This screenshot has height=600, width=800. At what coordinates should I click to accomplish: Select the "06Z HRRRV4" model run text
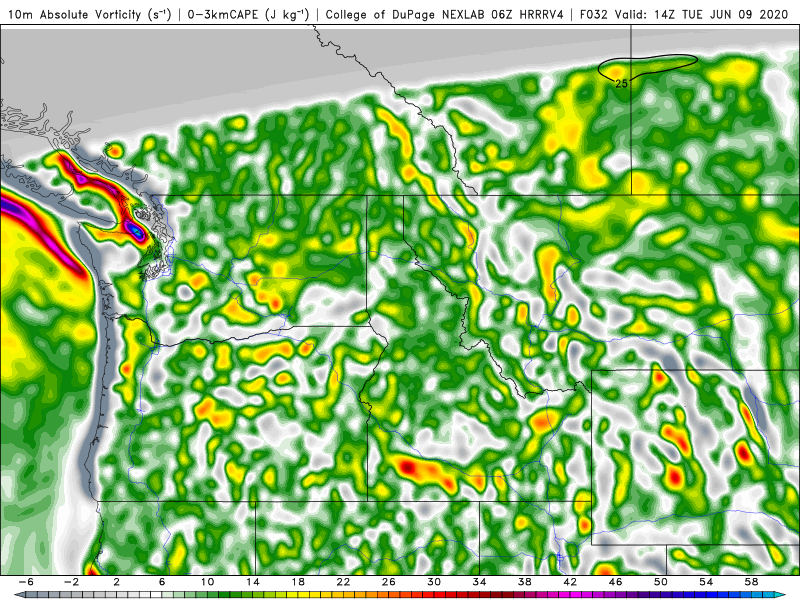tap(527, 15)
